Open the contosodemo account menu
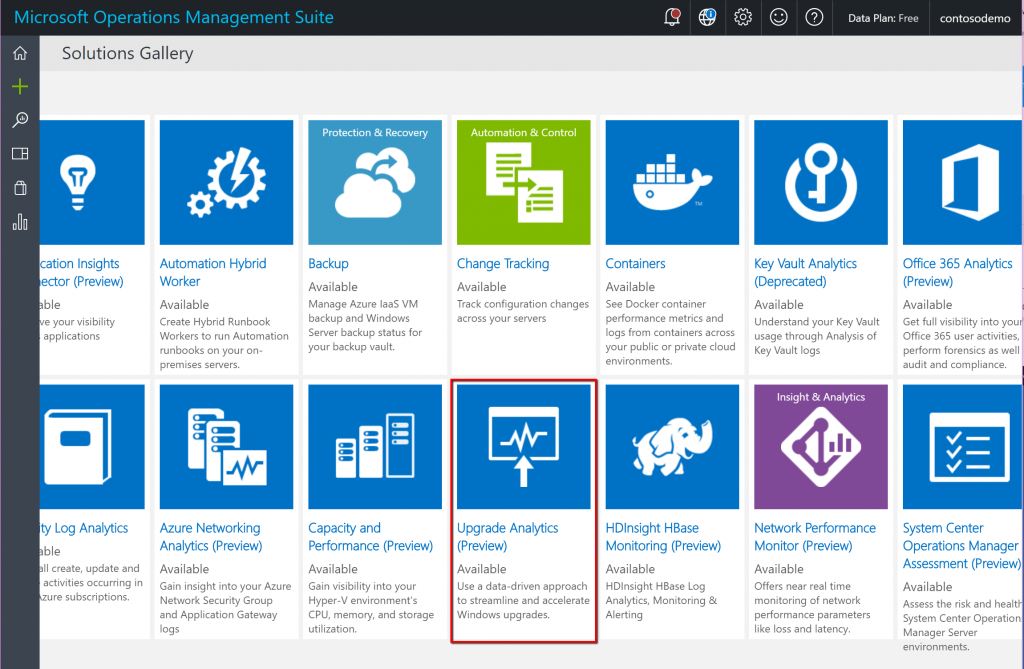 click(x=975, y=18)
